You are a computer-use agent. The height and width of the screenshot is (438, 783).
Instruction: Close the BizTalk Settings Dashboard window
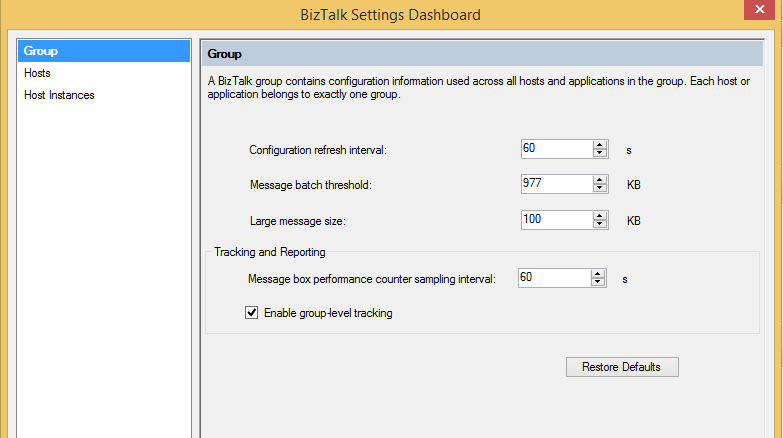pos(760,9)
